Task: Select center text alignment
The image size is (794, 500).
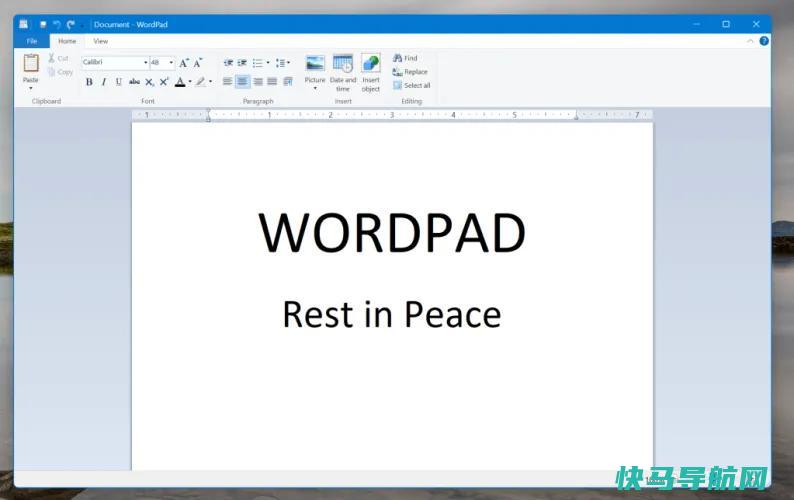Action: (x=243, y=82)
